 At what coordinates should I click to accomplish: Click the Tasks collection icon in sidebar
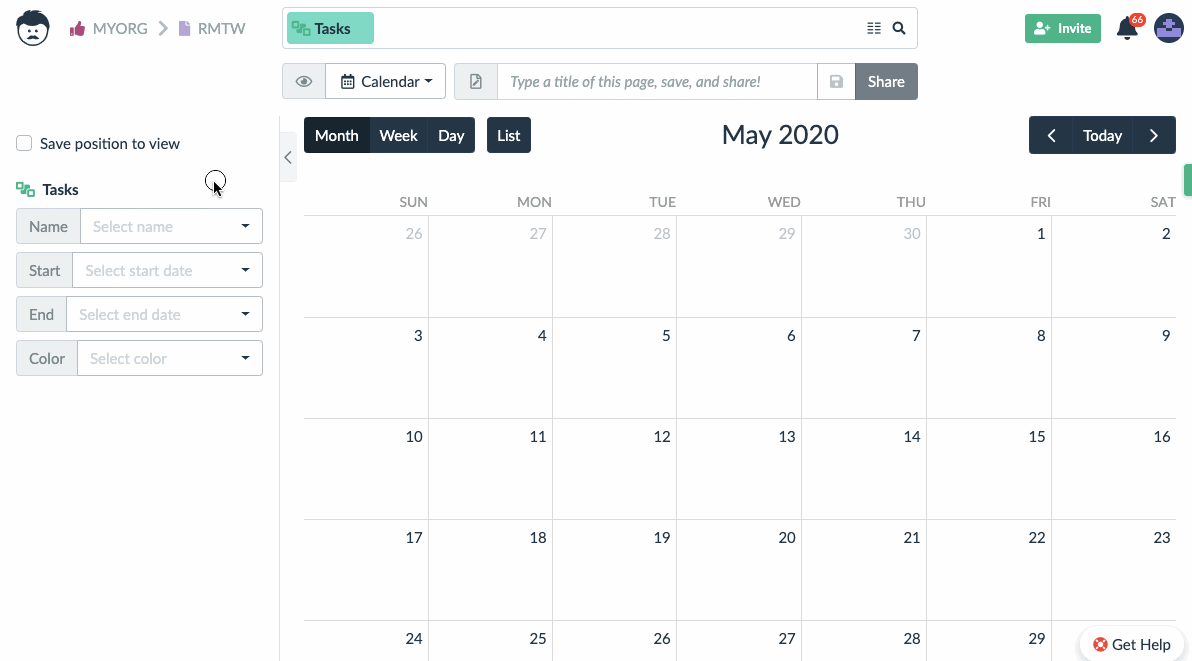25,189
